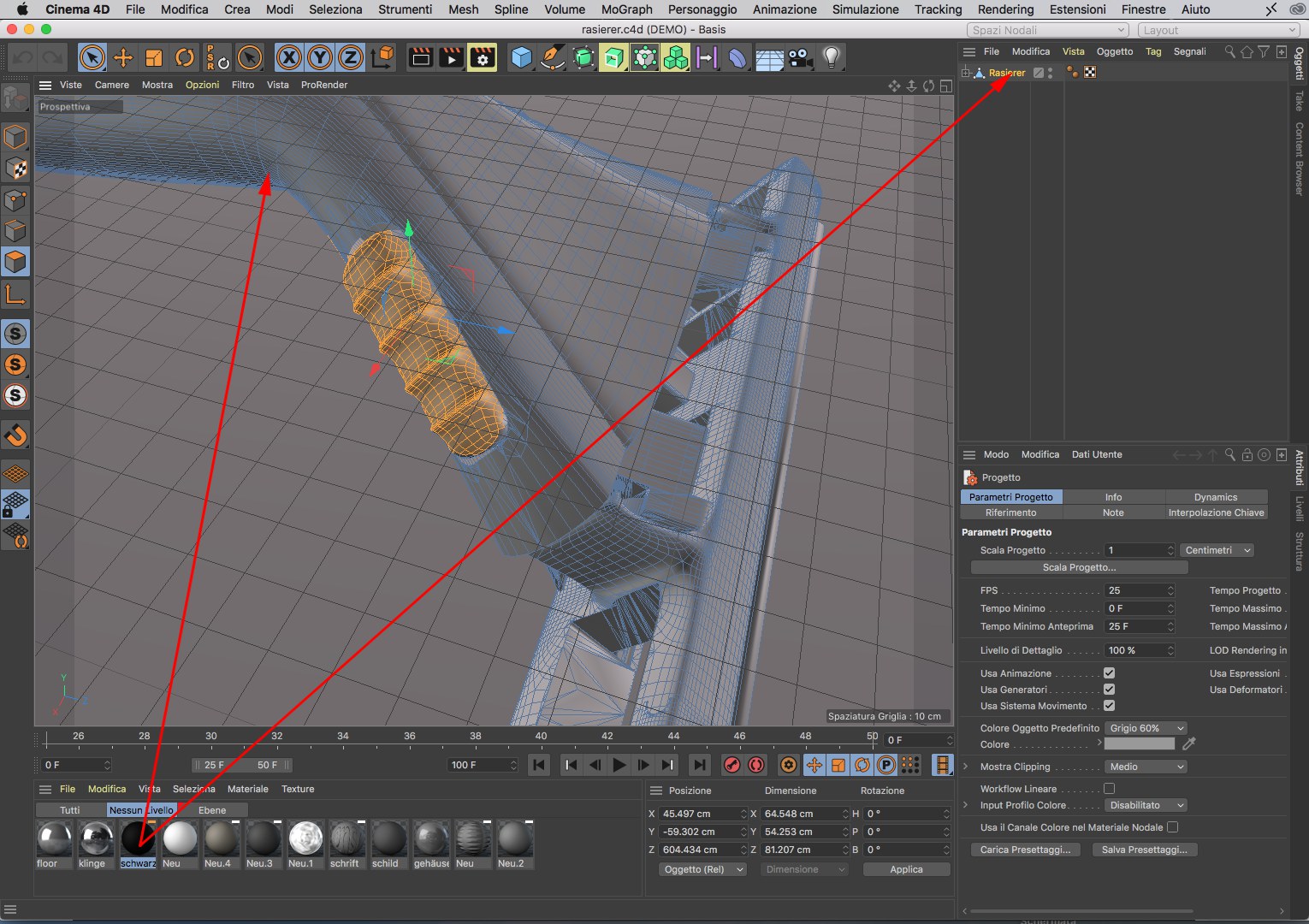1309x924 pixels.
Task: Pick color with eyedropper next to Colore
Action: pos(1188,744)
